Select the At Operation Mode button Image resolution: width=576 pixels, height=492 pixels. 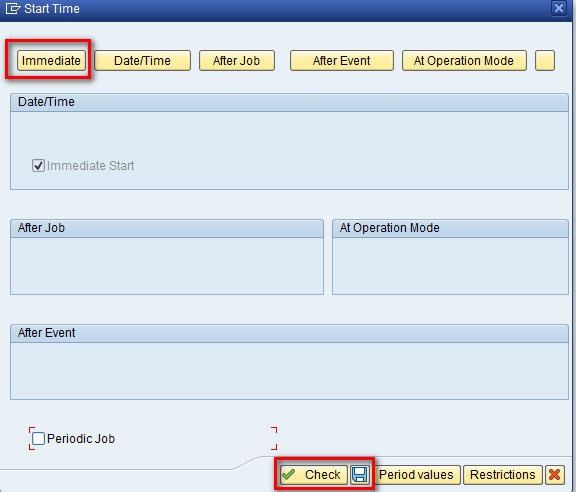[464, 61]
